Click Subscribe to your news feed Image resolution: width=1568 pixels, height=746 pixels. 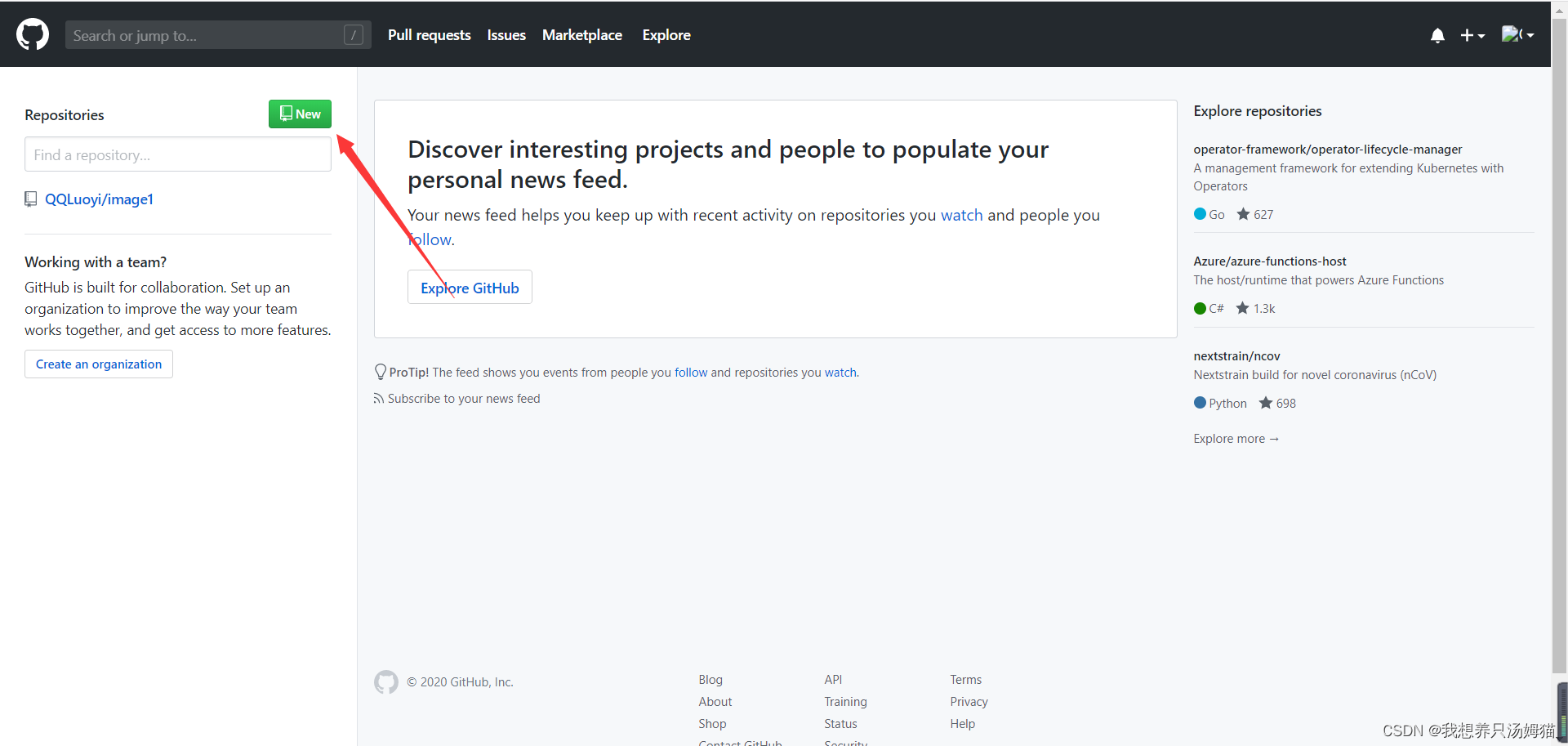tap(464, 399)
